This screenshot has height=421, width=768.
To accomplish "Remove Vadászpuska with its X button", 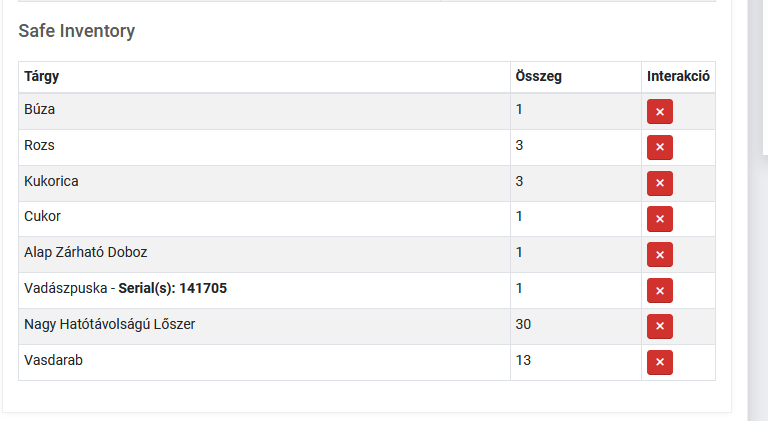I will tap(659, 291).
